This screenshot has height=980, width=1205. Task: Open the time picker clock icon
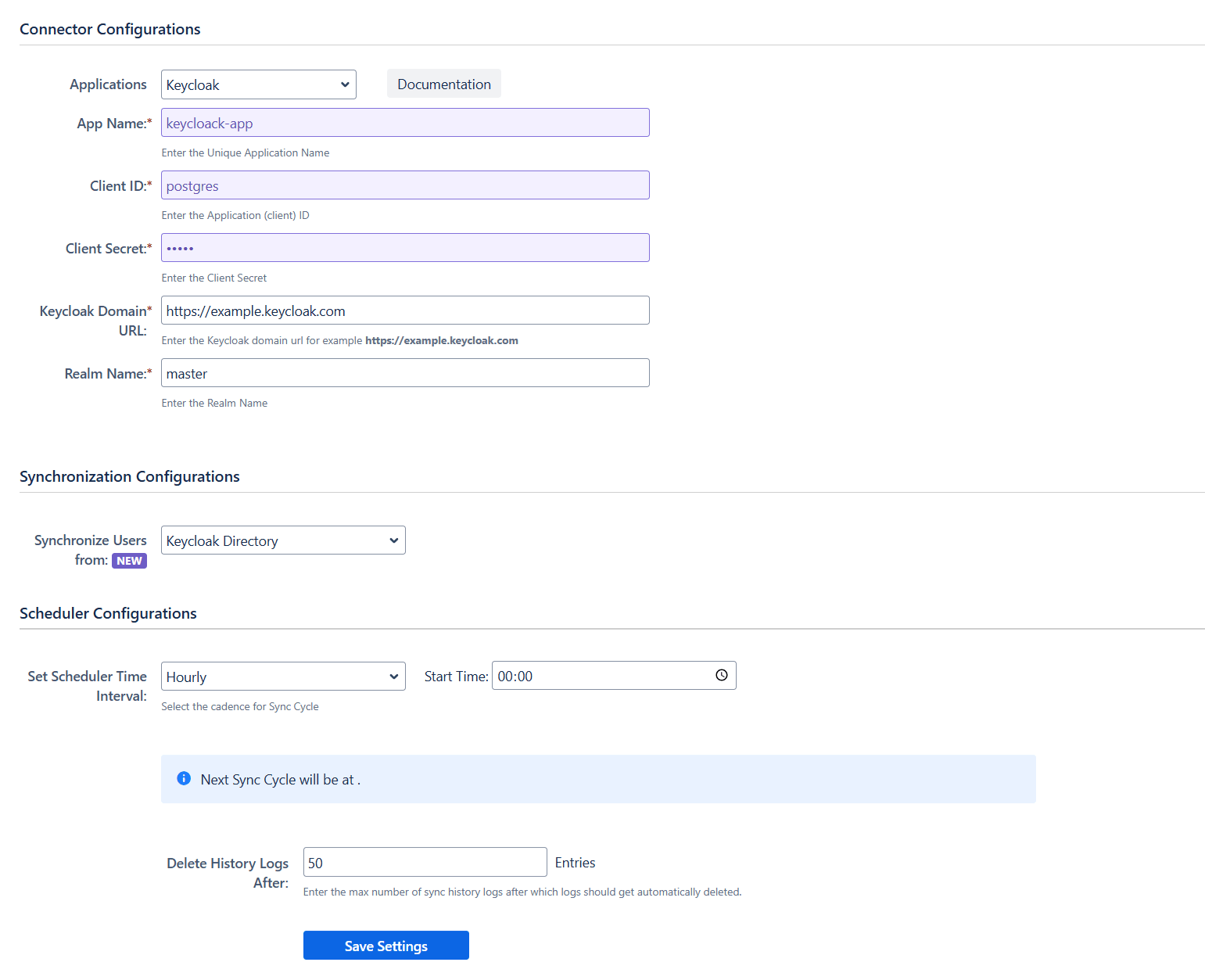722,675
